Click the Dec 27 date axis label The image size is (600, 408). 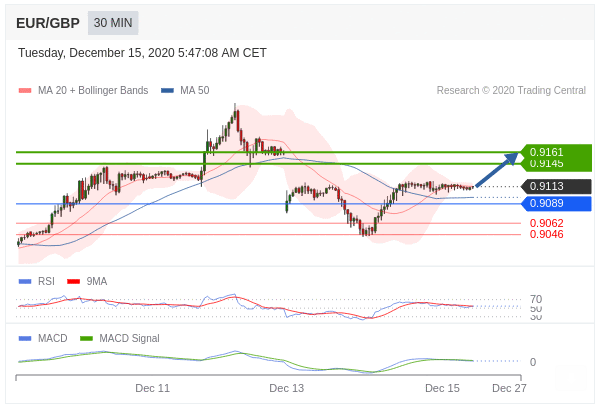tap(509, 388)
